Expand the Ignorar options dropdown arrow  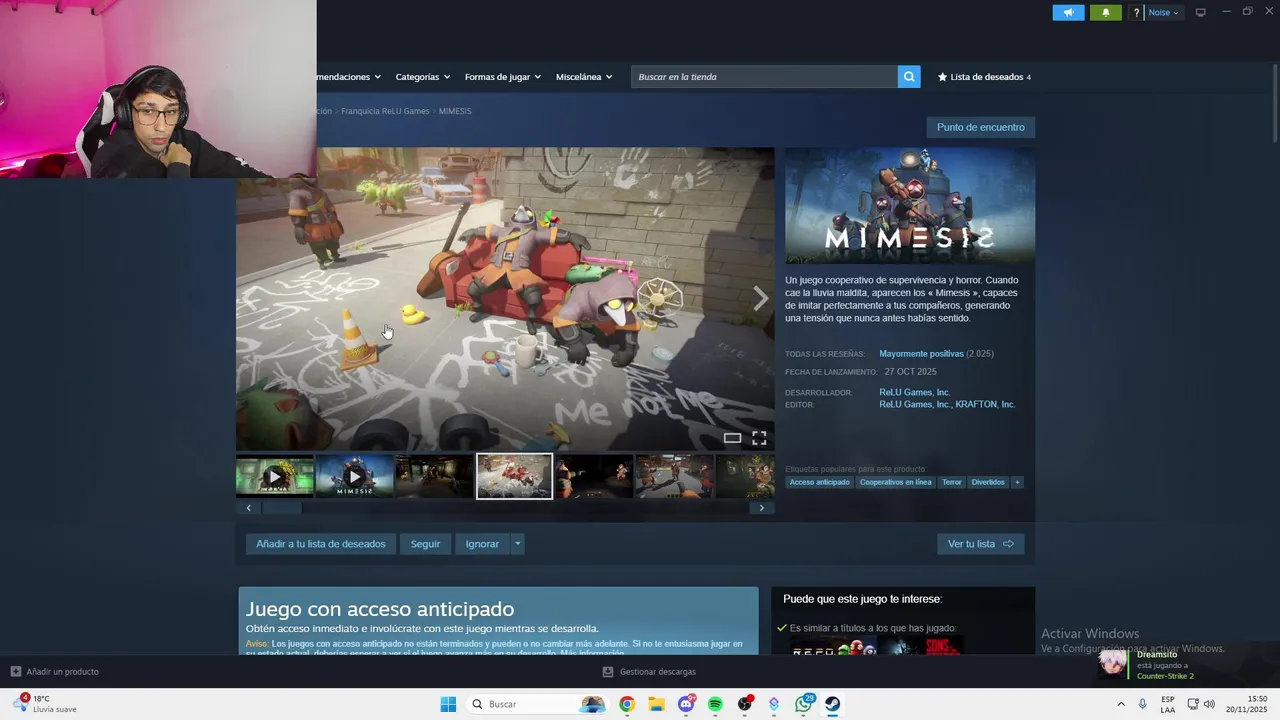pos(517,544)
